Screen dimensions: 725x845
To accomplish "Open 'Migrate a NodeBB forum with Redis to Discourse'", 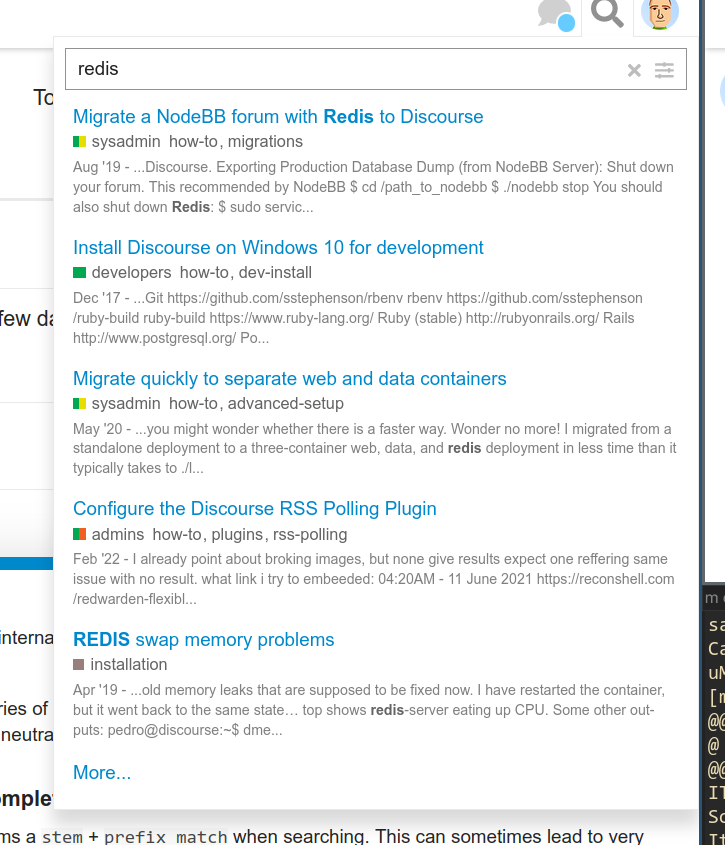I will pos(278,116).
